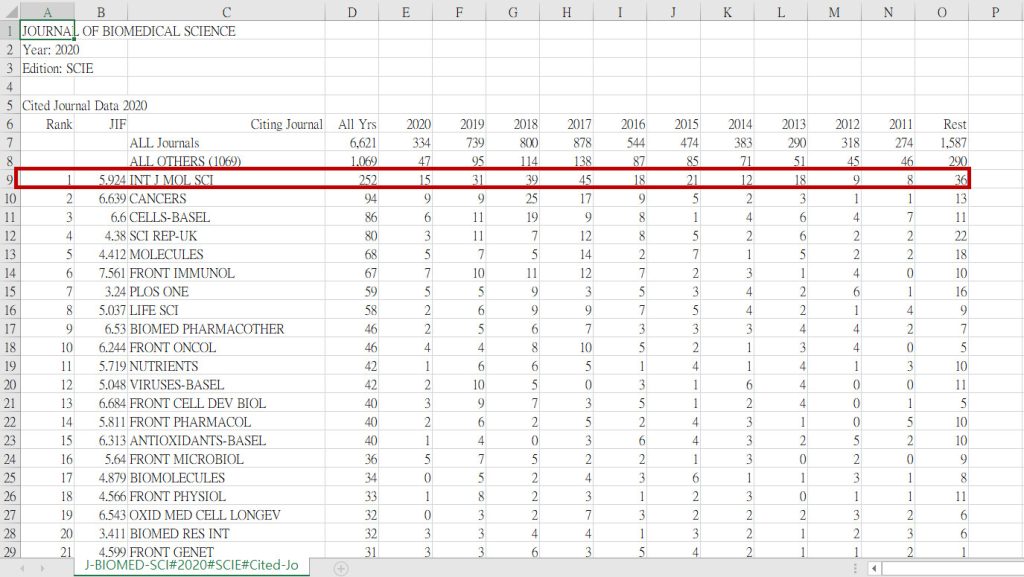The height and width of the screenshot is (577, 1024).
Task: Select the 'FRONT PHARMACOL' cell
Action: [x=226, y=422]
